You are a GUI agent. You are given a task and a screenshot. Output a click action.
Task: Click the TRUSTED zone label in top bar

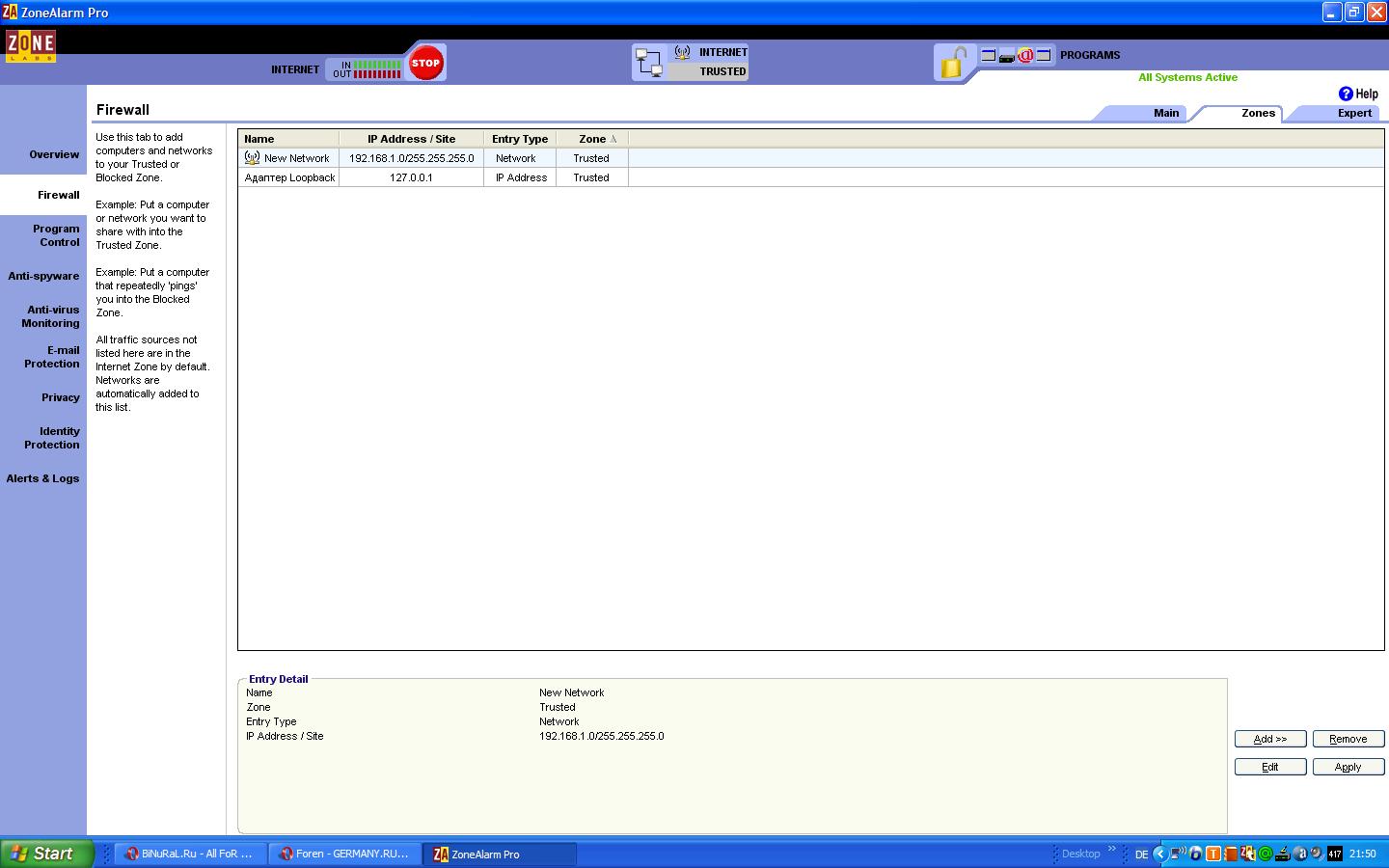pos(722,71)
